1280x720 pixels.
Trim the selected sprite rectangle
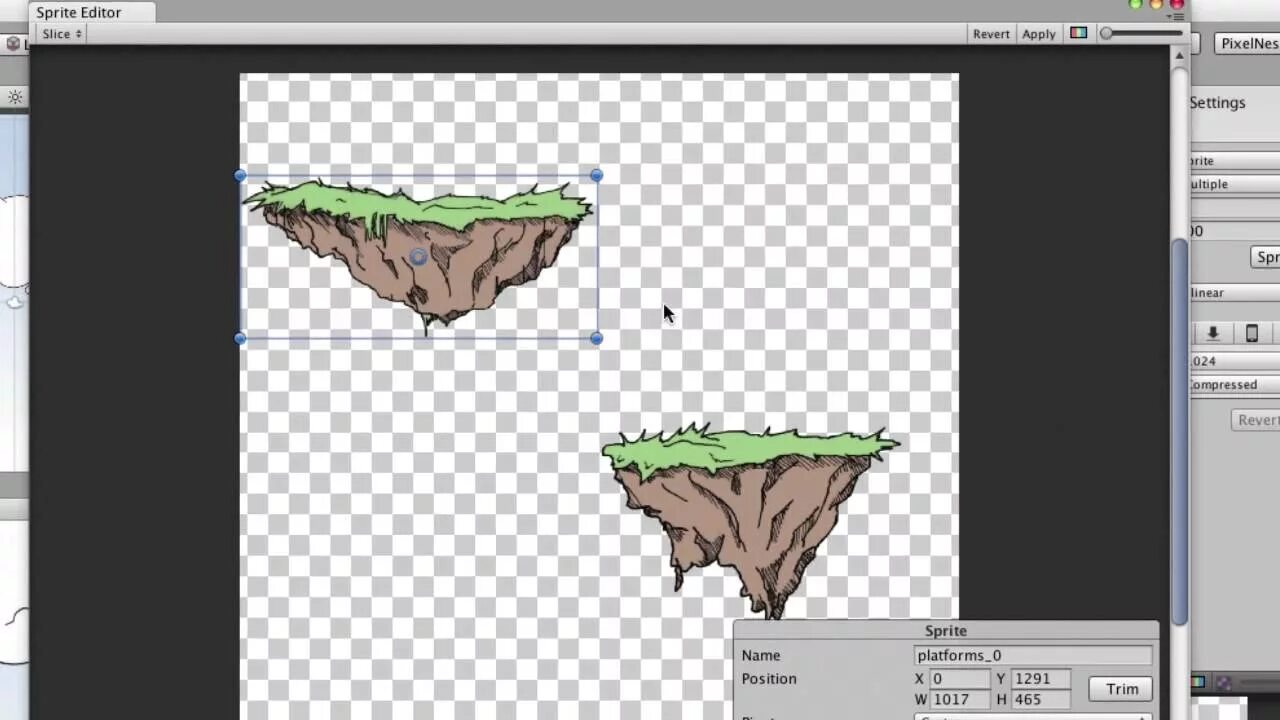[1121, 689]
